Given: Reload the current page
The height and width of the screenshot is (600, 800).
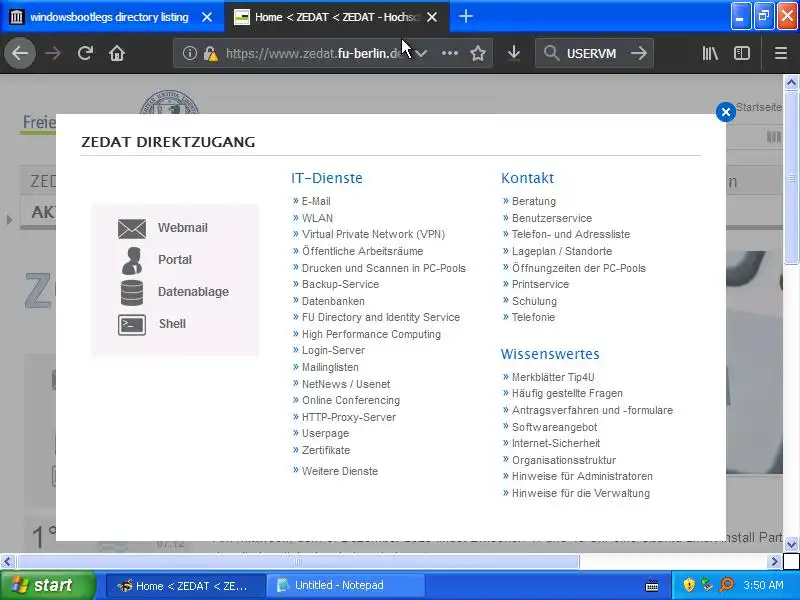Looking at the screenshot, I should tap(85, 53).
